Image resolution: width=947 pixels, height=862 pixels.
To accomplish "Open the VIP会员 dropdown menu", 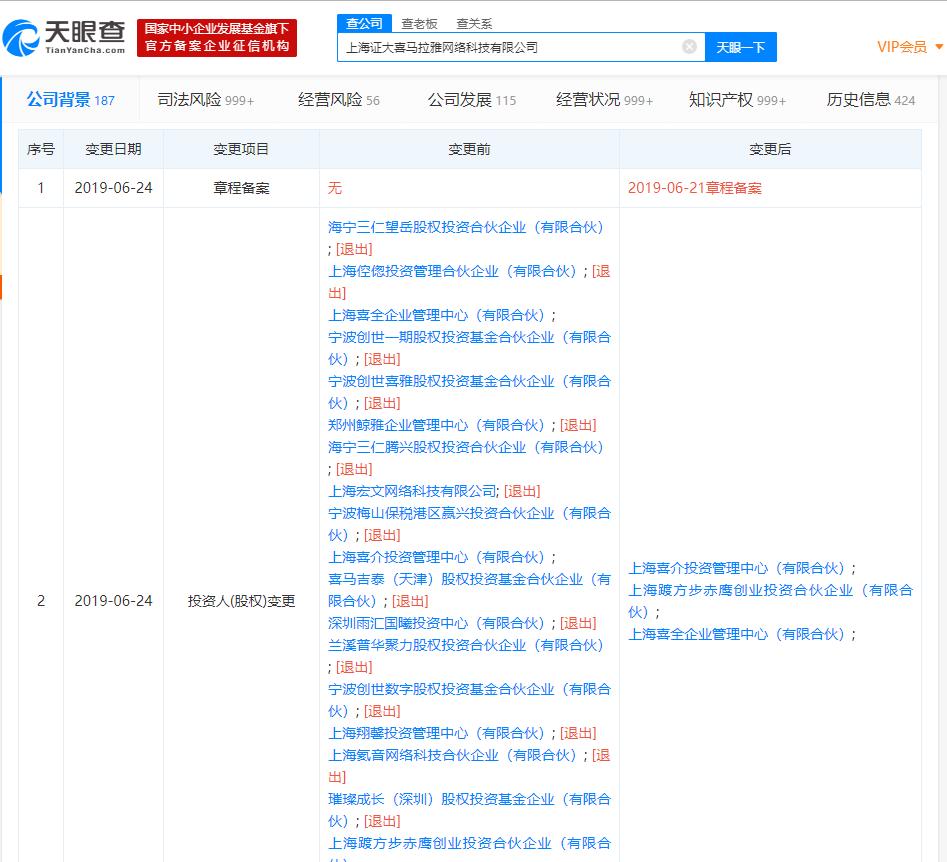I will 908,47.
